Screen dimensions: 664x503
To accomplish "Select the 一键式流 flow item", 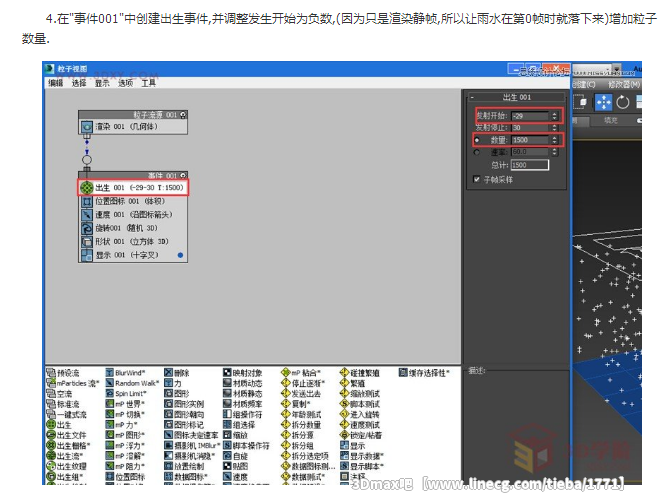I will pyautogui.click(x=66, y=414).
